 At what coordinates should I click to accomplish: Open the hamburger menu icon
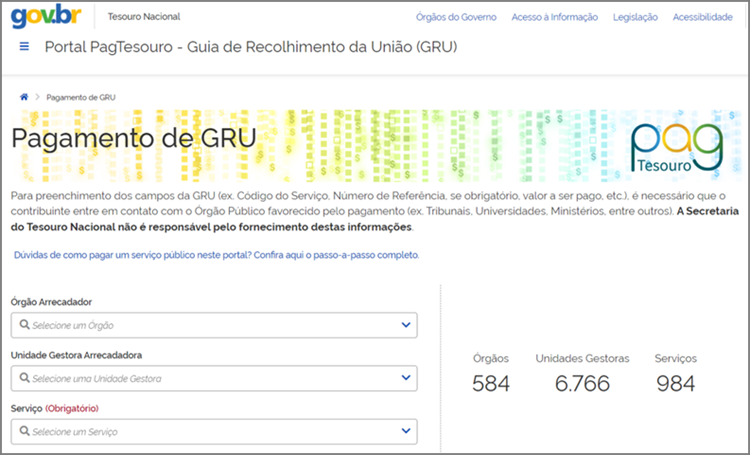click(24, 47)
